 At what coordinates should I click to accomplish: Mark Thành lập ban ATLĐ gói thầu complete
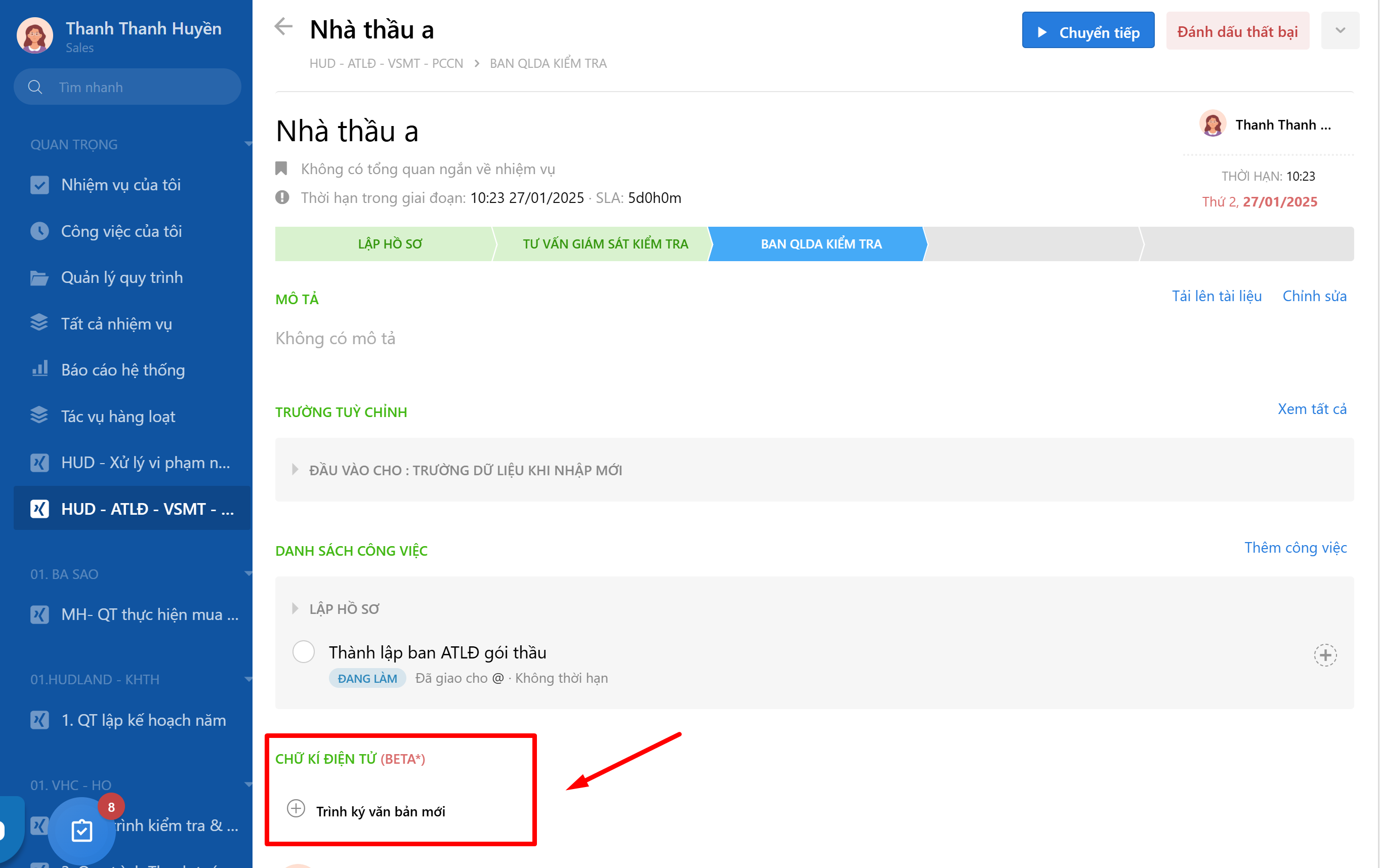303,652
